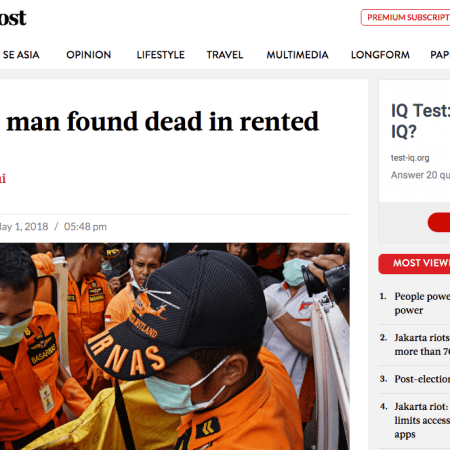Open the IQ Test advertisement title
The image size is (450, 450).
tap(420, 121)
